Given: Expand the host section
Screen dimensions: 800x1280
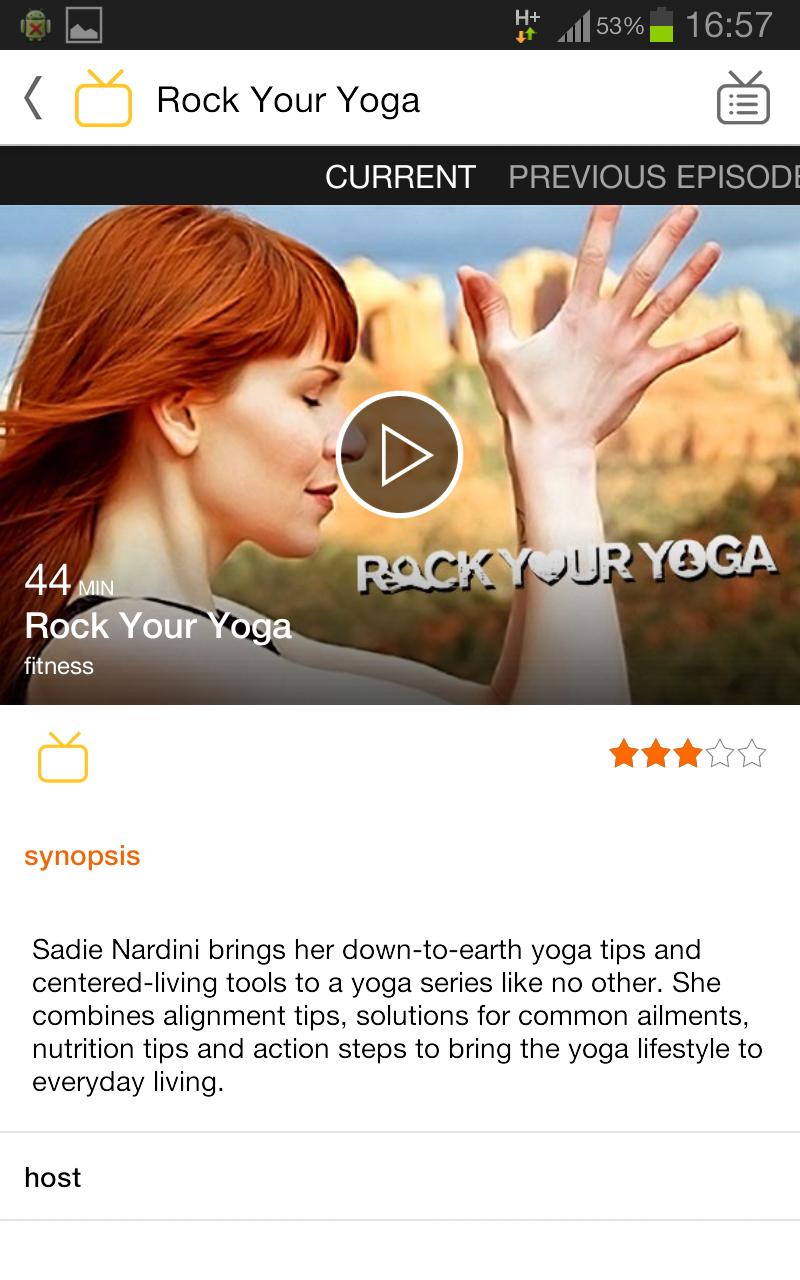Looking at the screenshot, I should point(400,1177).
